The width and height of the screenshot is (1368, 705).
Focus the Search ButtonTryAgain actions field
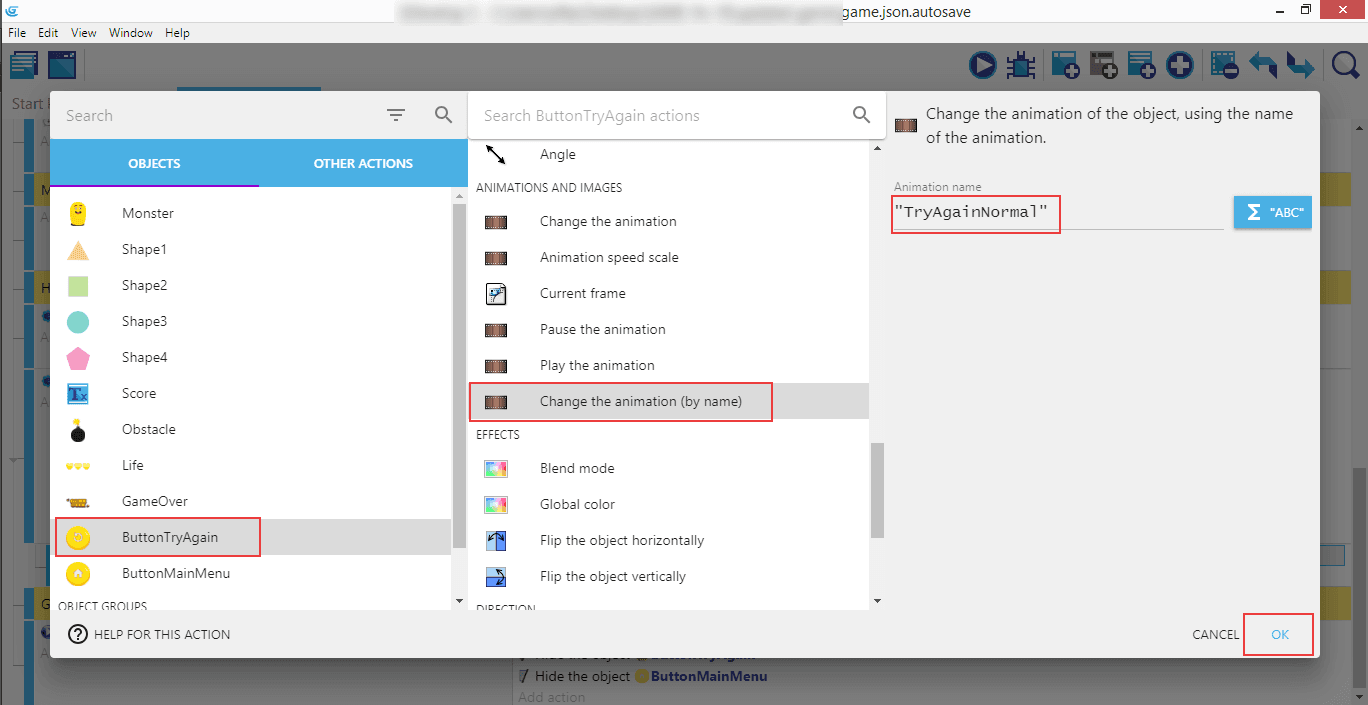660,116
